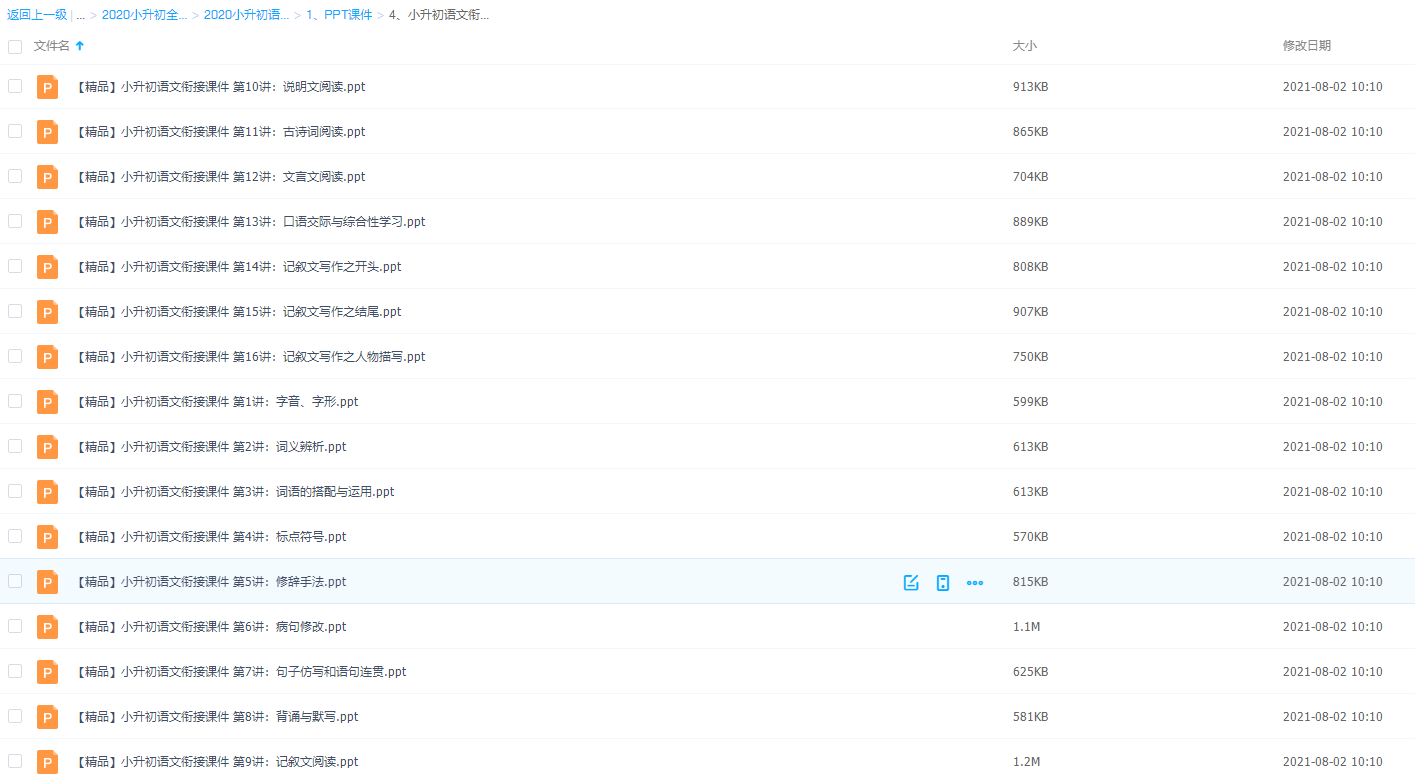Expand the collapsed breadcrumb ellipsis

point(80,15)
